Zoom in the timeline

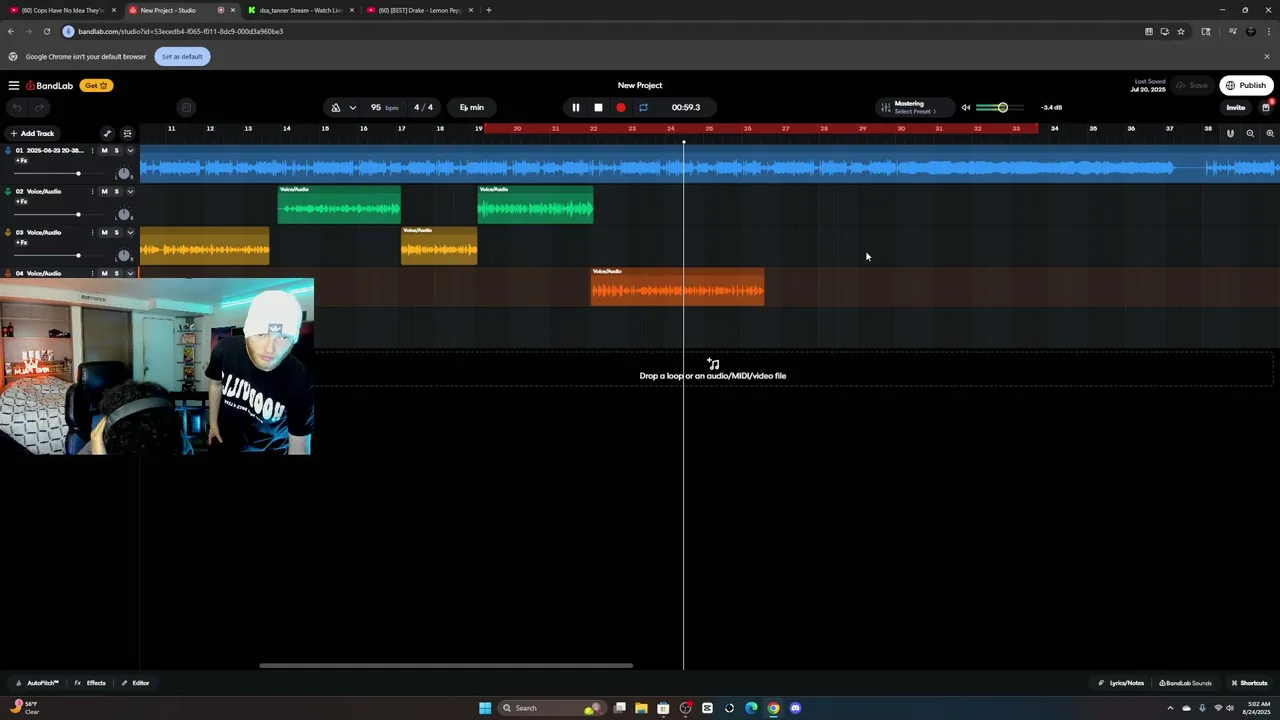(x=1270, y=133)
